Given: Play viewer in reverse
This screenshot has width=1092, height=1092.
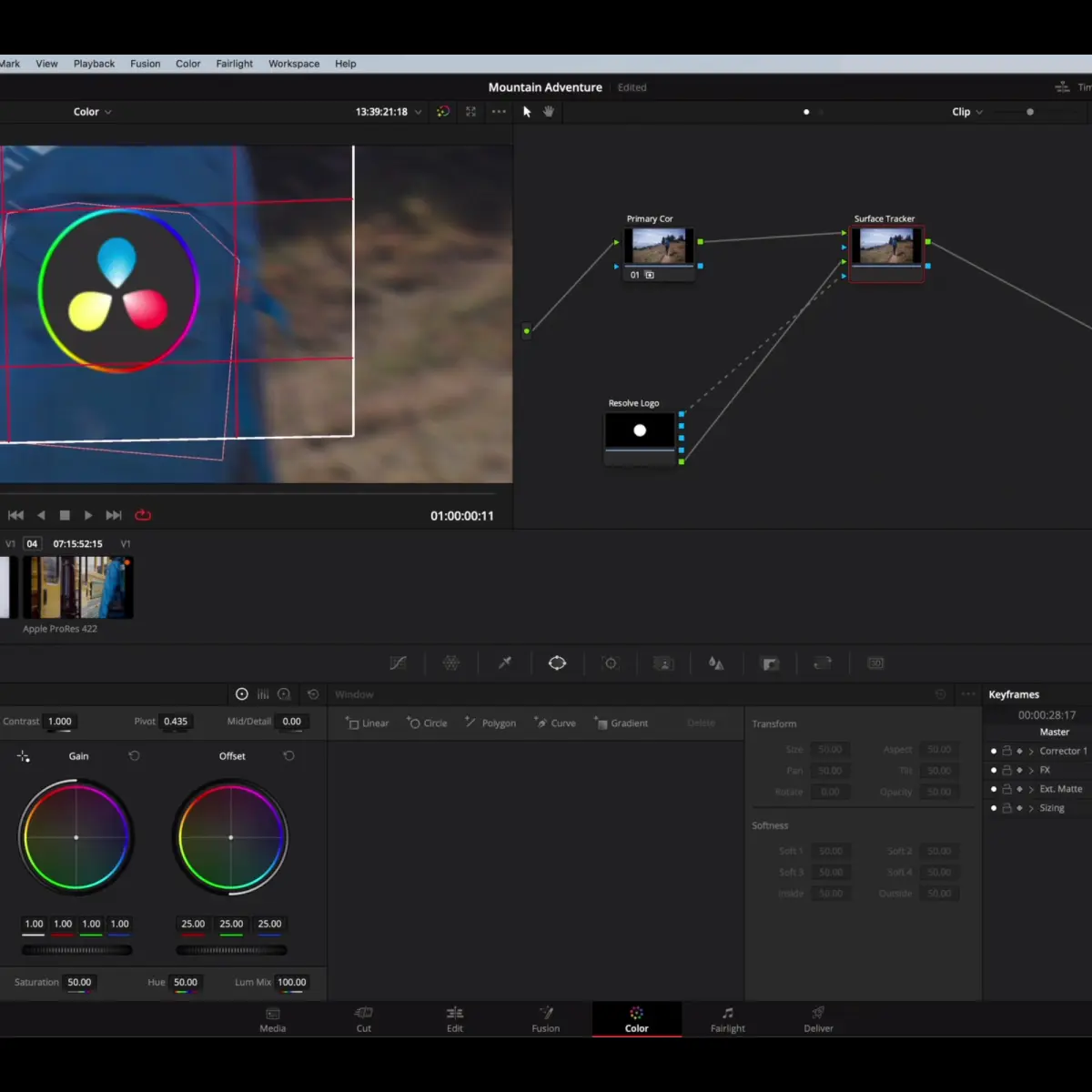Looking at the screenshot, I should tap(41, 515).
